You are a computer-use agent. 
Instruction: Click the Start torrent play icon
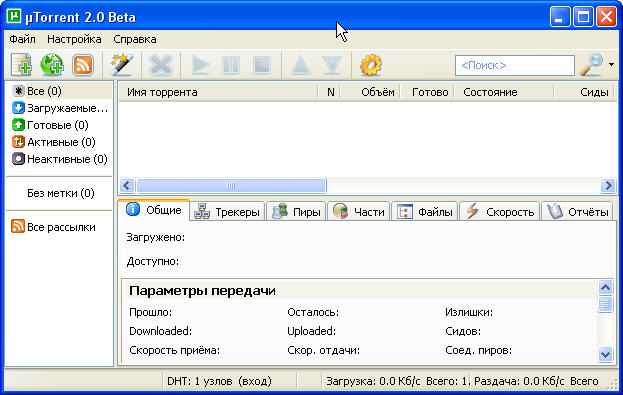(x=201, y=65)
